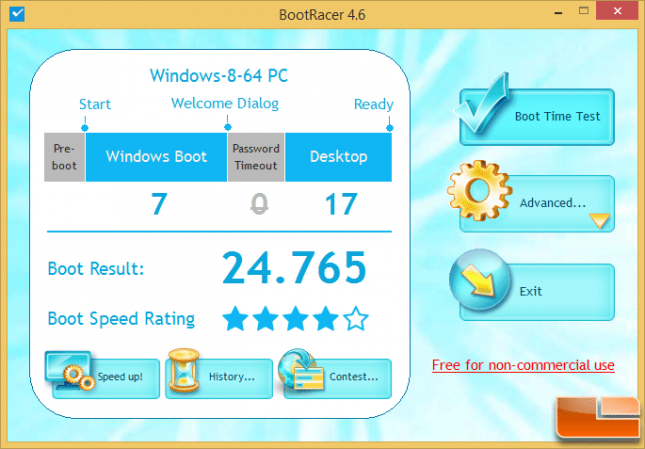Click the Exit button label
Image resolution: width=645 pixels, height=449 pixels.
coord(531,292)
